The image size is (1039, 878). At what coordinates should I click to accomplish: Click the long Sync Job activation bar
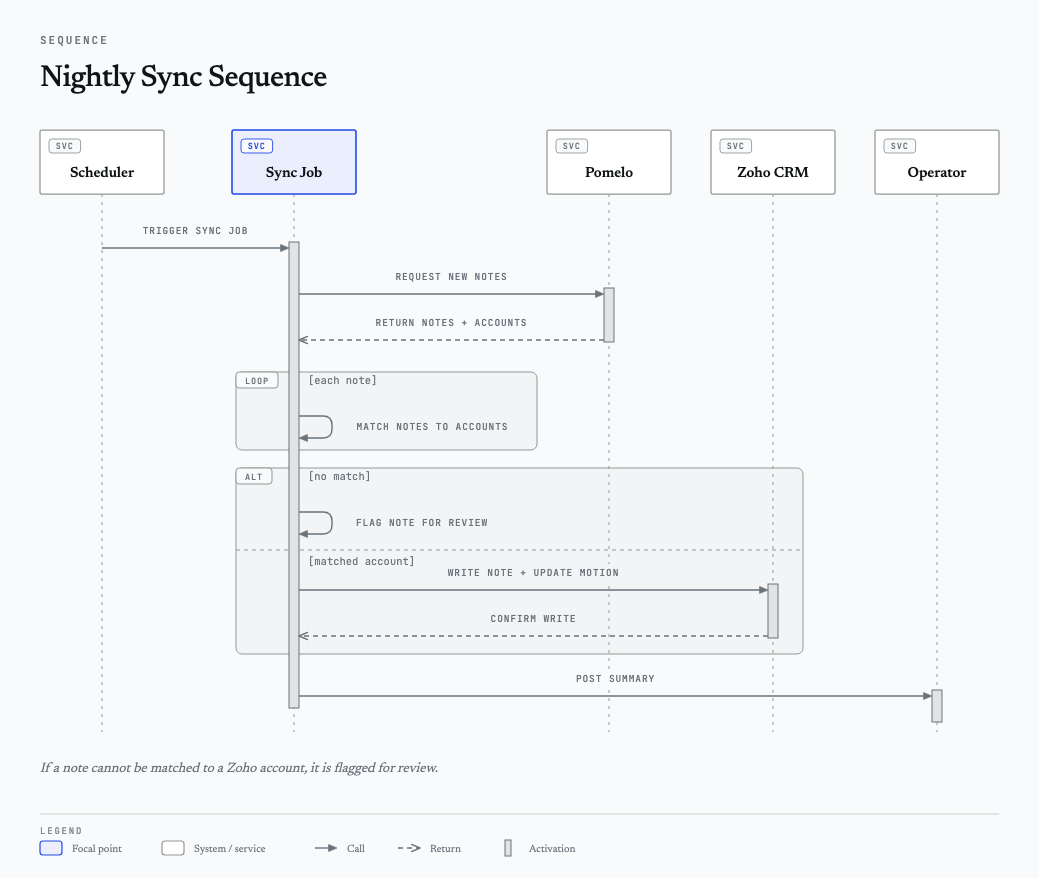tap(294, 474)
